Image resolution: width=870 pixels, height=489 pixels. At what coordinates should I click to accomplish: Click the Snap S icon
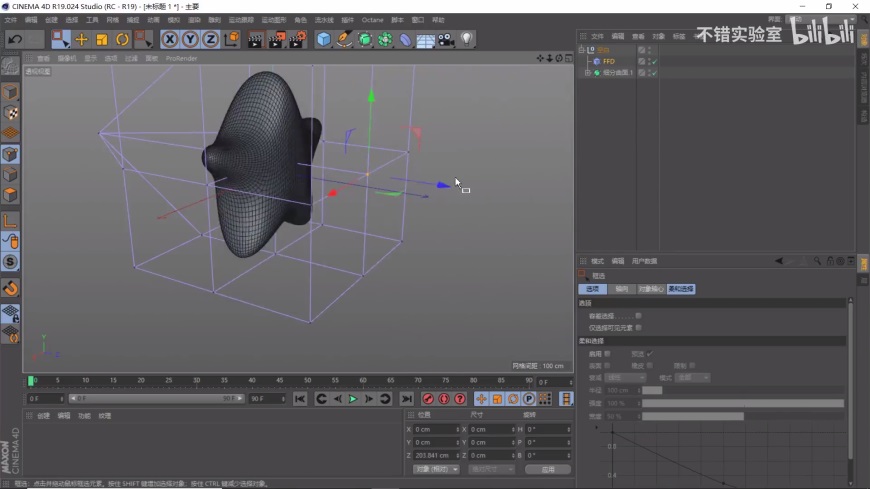10,261
